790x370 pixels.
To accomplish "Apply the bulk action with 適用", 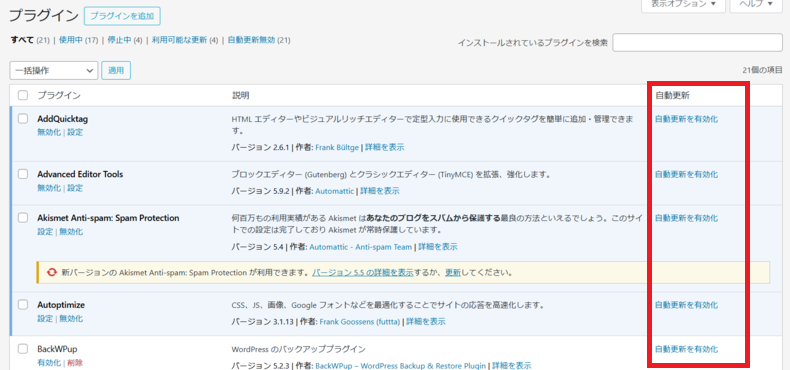I will pyautogui.click(x=116, y=71).
